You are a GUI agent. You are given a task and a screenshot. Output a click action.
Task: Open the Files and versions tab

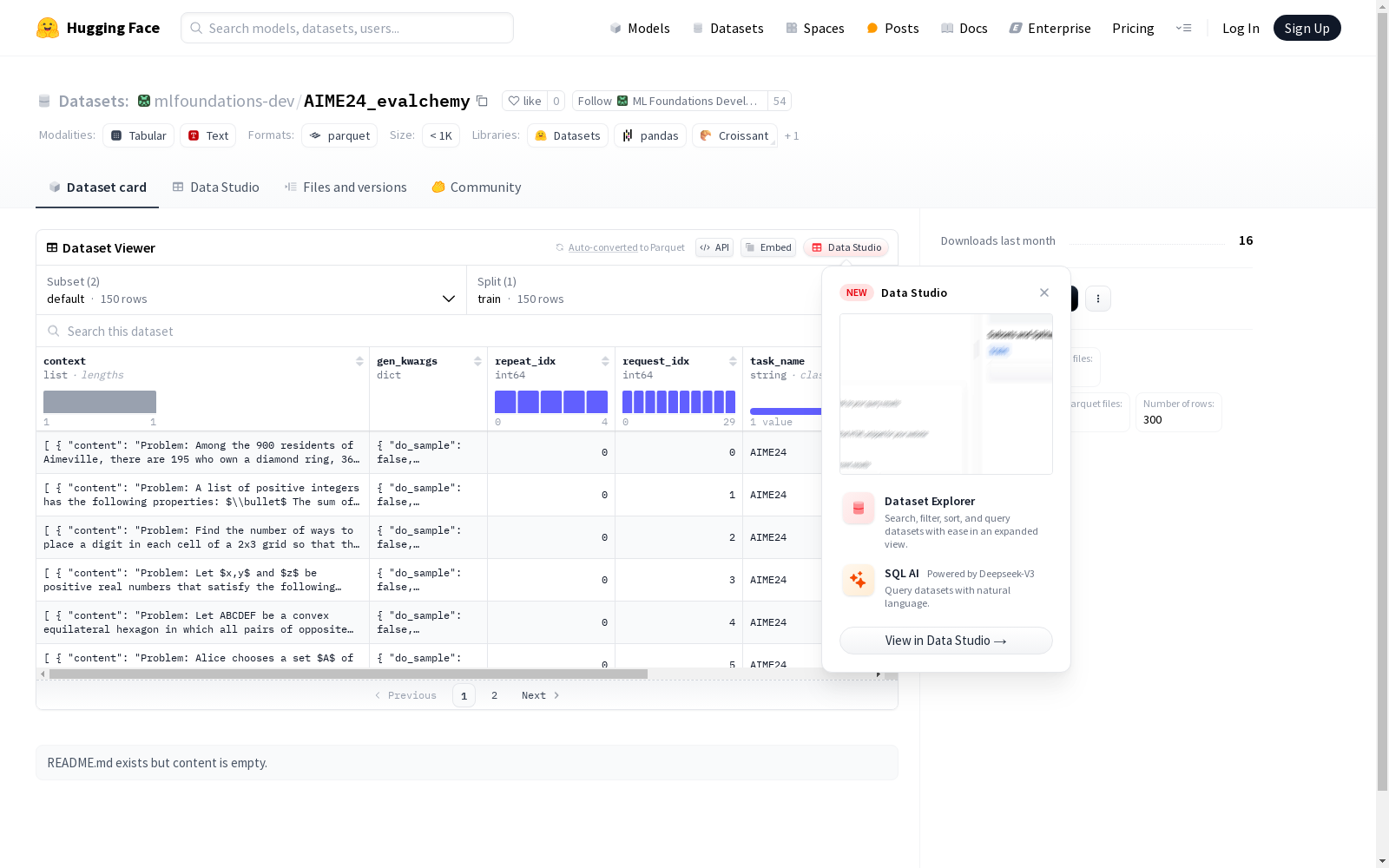pos(346,187)
